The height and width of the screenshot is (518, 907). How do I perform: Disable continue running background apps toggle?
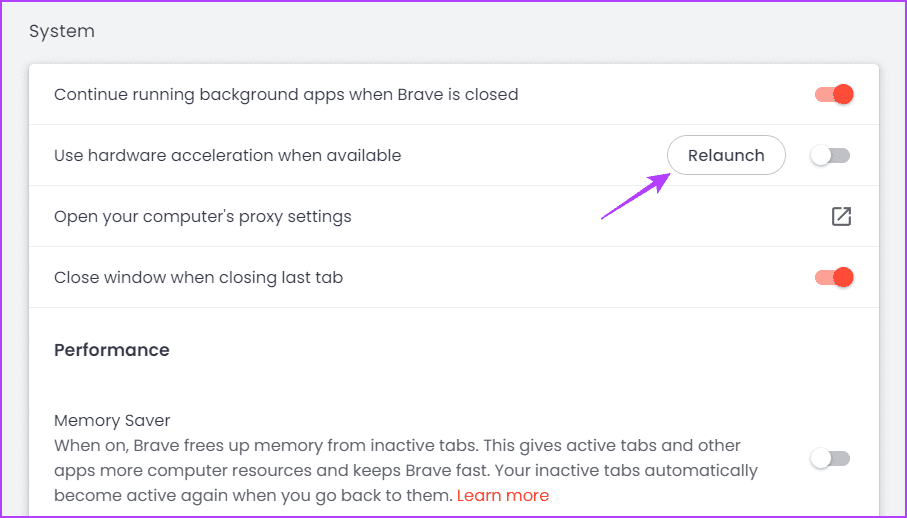832,95
